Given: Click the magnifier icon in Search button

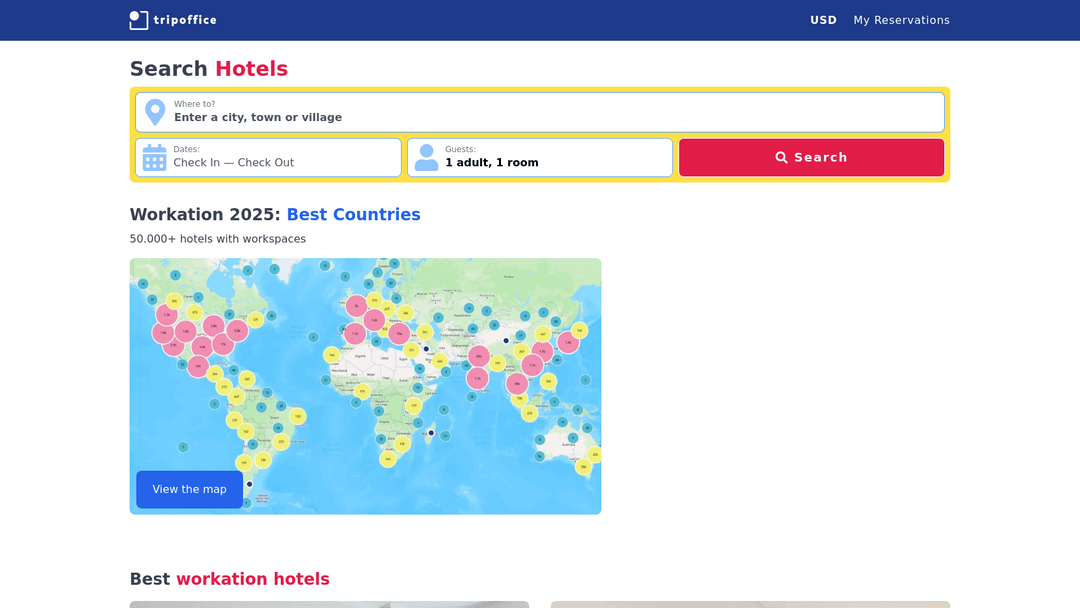Looking at the screenshot, I should click(781, 158).
